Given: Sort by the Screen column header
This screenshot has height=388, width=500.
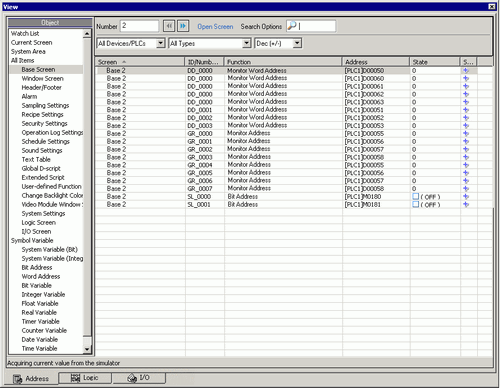Looking at the screenshot, I should 140,62.
